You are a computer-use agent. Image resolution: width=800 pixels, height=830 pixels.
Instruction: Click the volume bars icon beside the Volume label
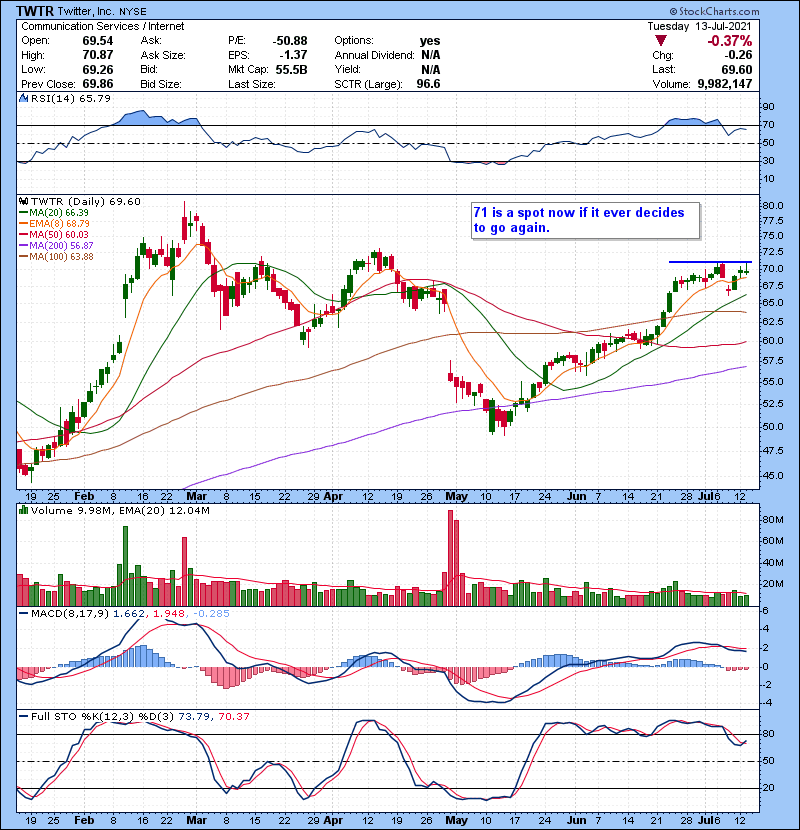pos(23,510)
